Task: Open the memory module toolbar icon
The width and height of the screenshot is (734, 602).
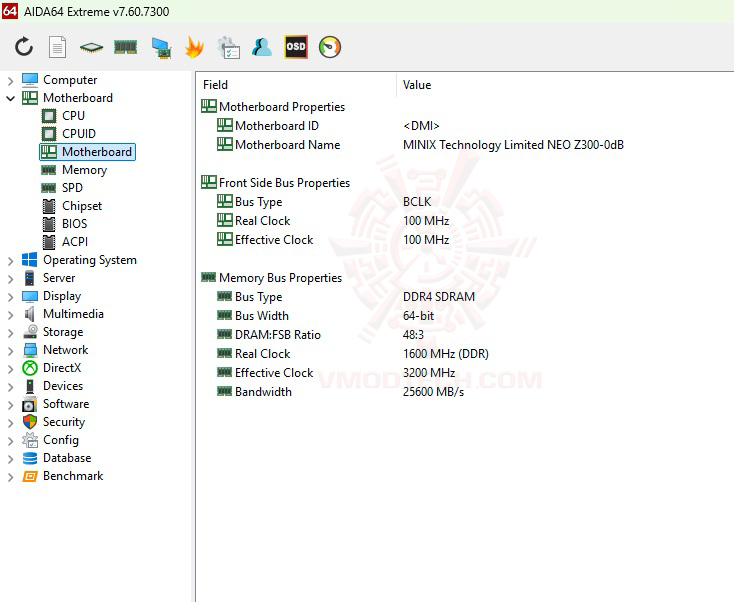Action: (125, 47)
